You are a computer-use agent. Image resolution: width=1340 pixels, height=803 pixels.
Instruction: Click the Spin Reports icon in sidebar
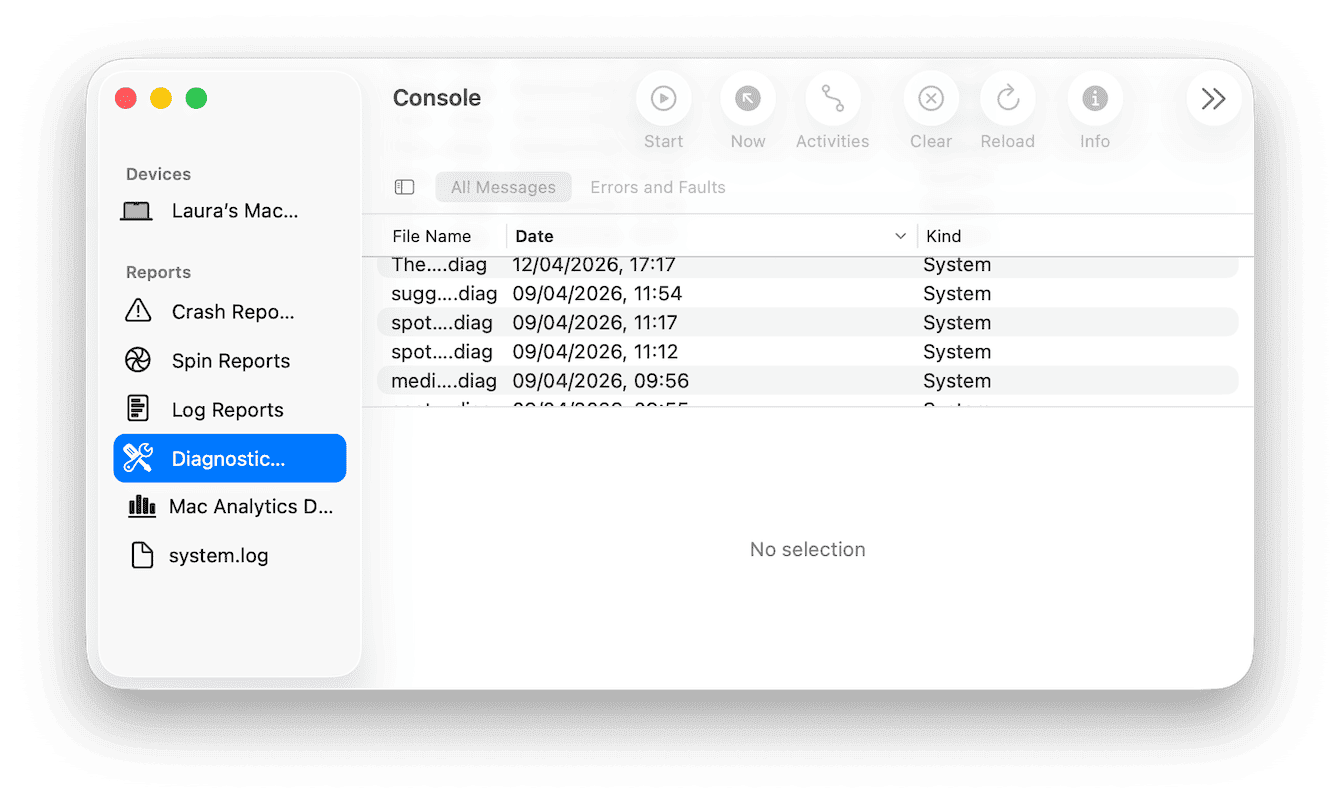[x=137, y=360]
